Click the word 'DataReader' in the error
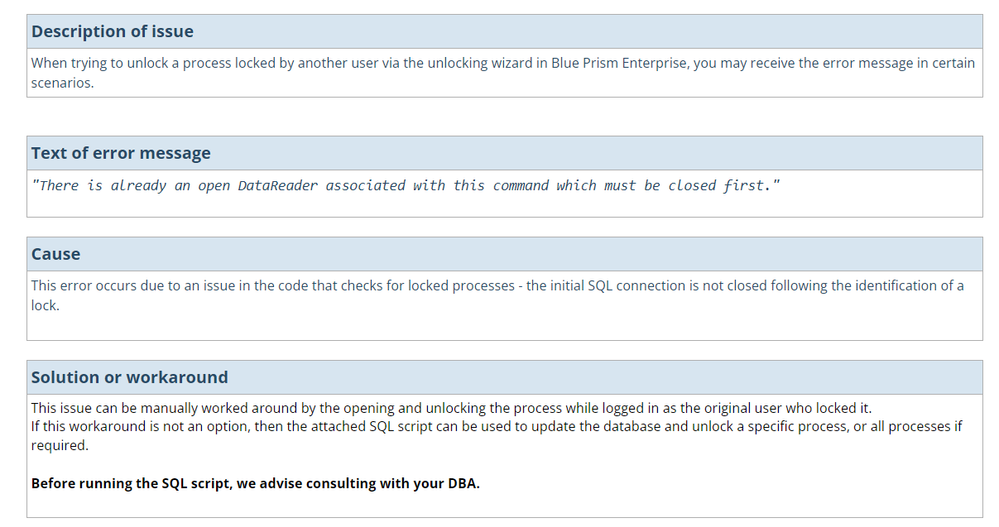 278,185
